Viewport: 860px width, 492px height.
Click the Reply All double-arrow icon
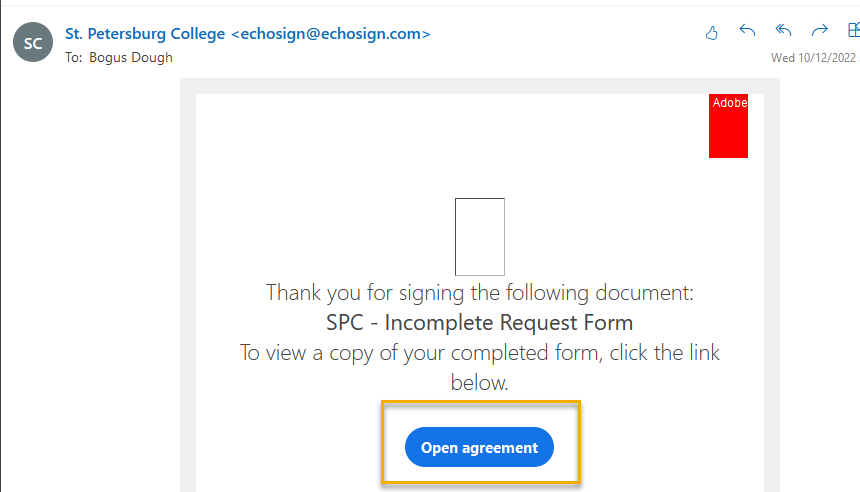click(x=784, y=32)
